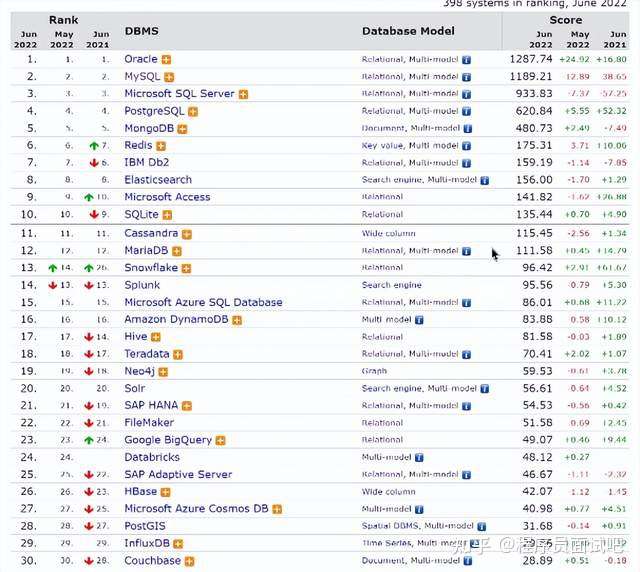640x572 pixels.
Task: Follow the Graph model link for Neo4j
Action: click(x=374, y=371)
